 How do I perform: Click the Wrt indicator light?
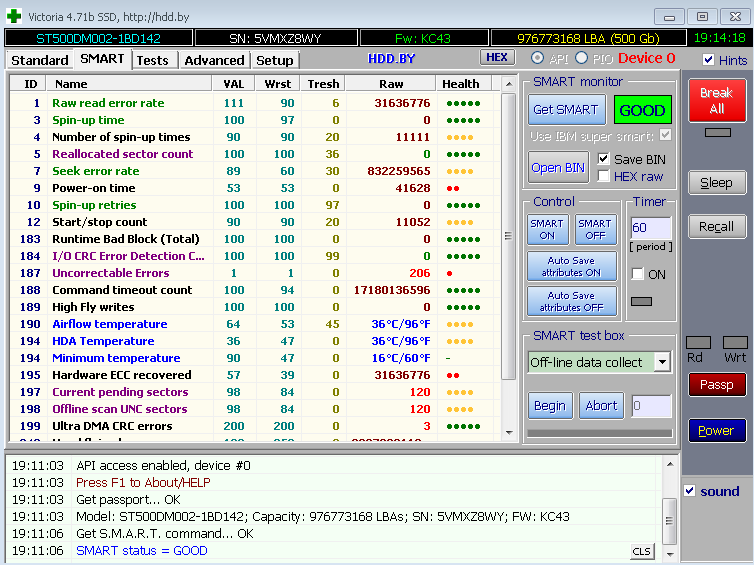click(735, 342)
